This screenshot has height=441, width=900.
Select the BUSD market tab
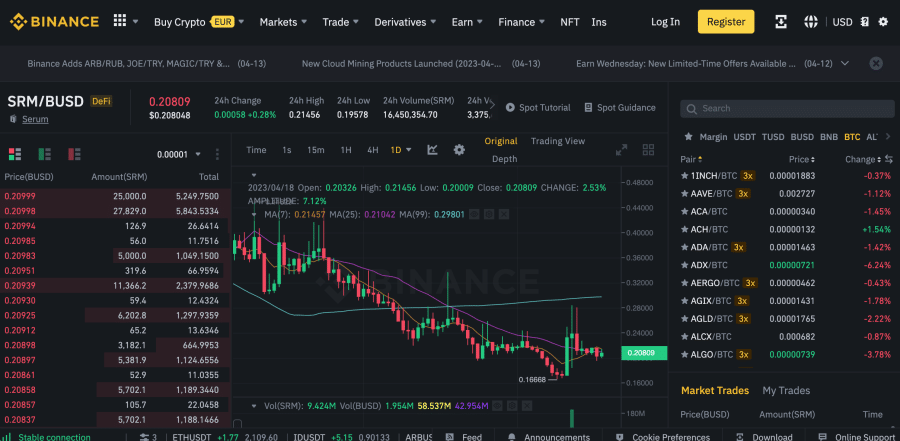(802, 137)
